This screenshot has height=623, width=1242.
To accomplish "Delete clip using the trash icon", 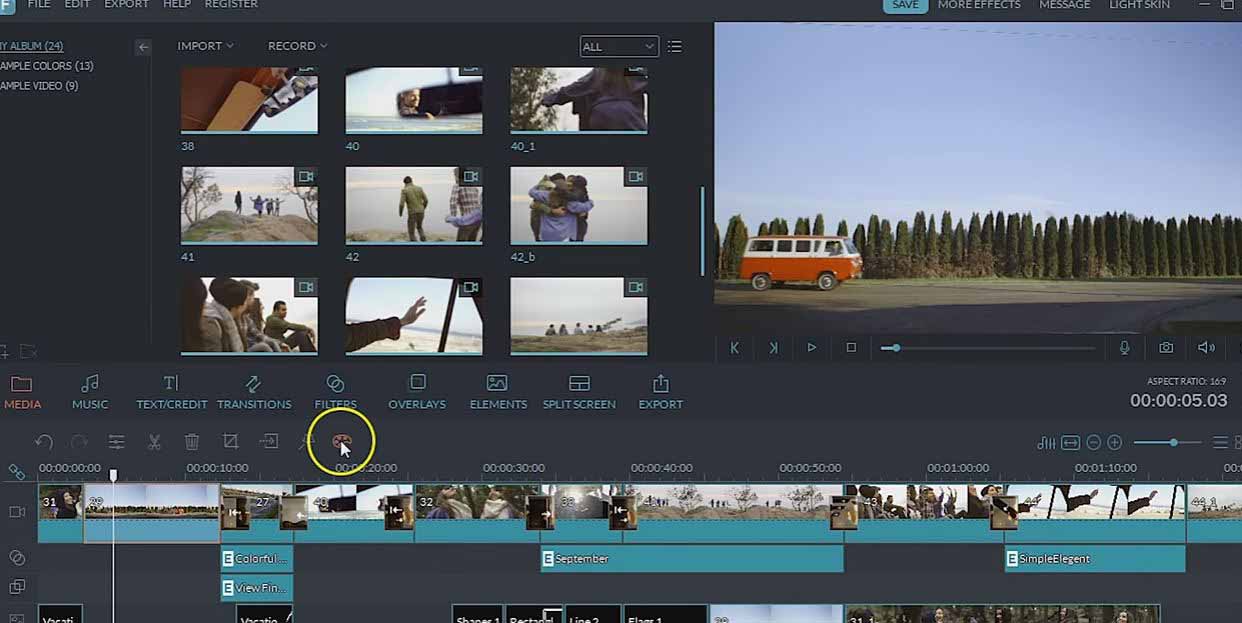I will pyautogui.click(x=192, y=441).
